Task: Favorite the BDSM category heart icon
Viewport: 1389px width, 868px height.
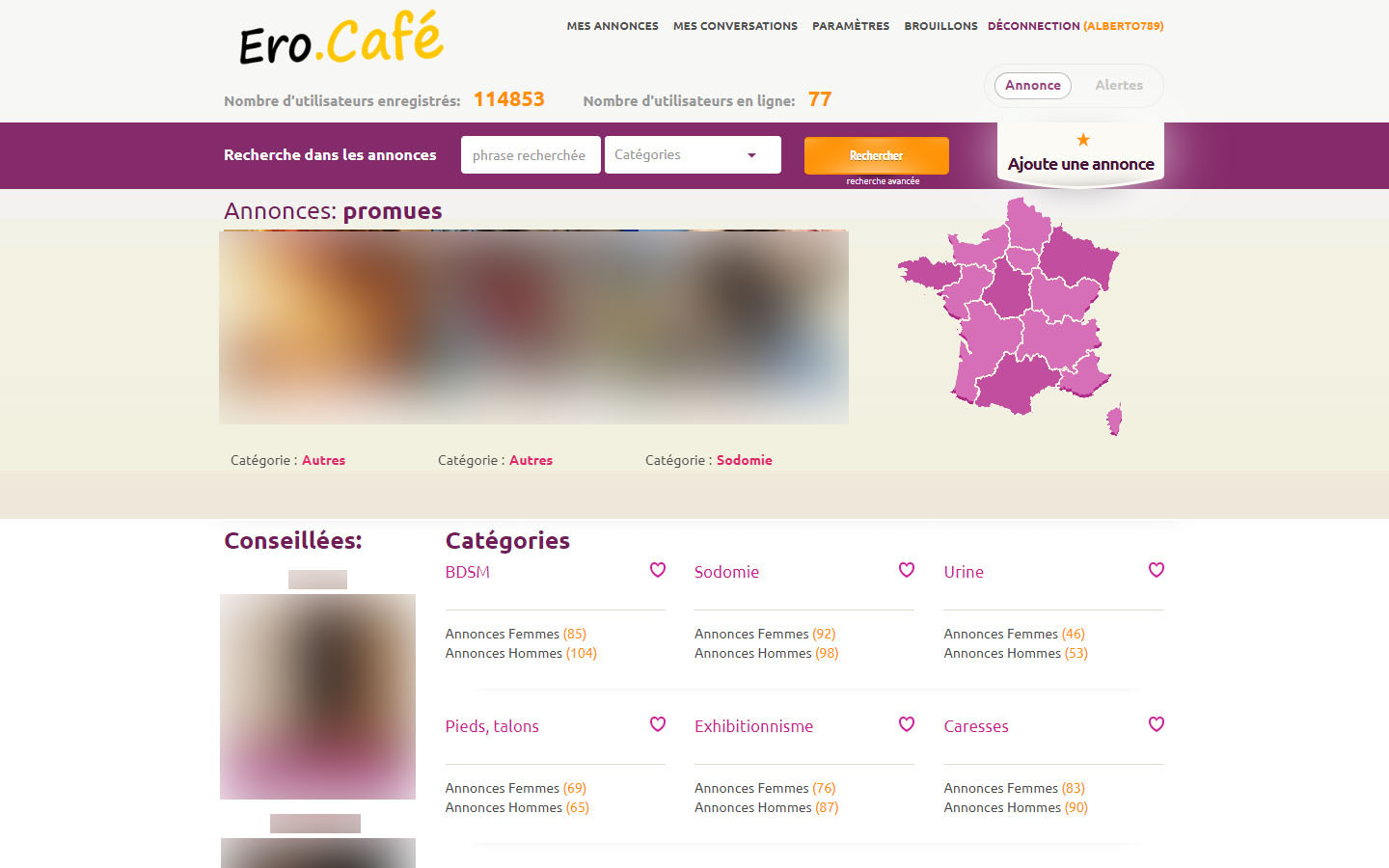Action: [x=657, y=570]
